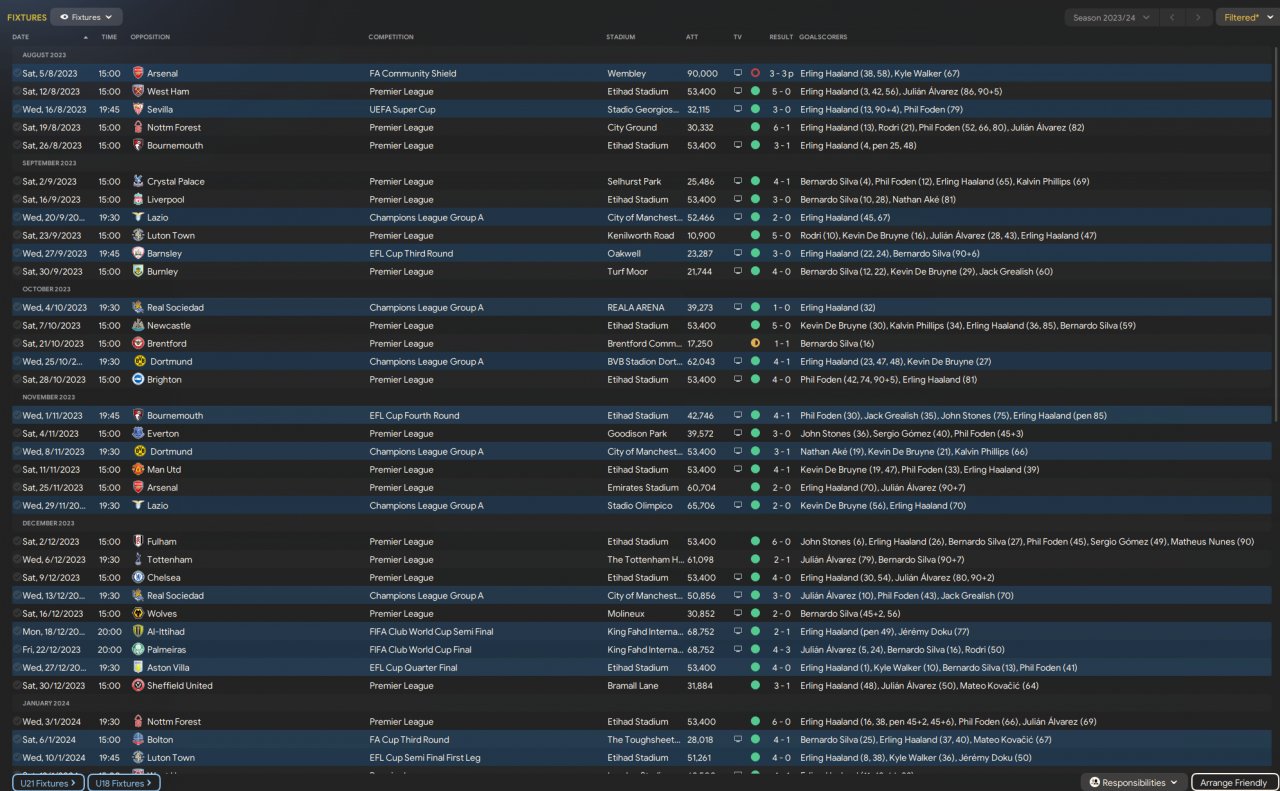Viewport: 1280px width, 791px height.
Task: Click the Burnley club badge
Action: tap(138, 271)
